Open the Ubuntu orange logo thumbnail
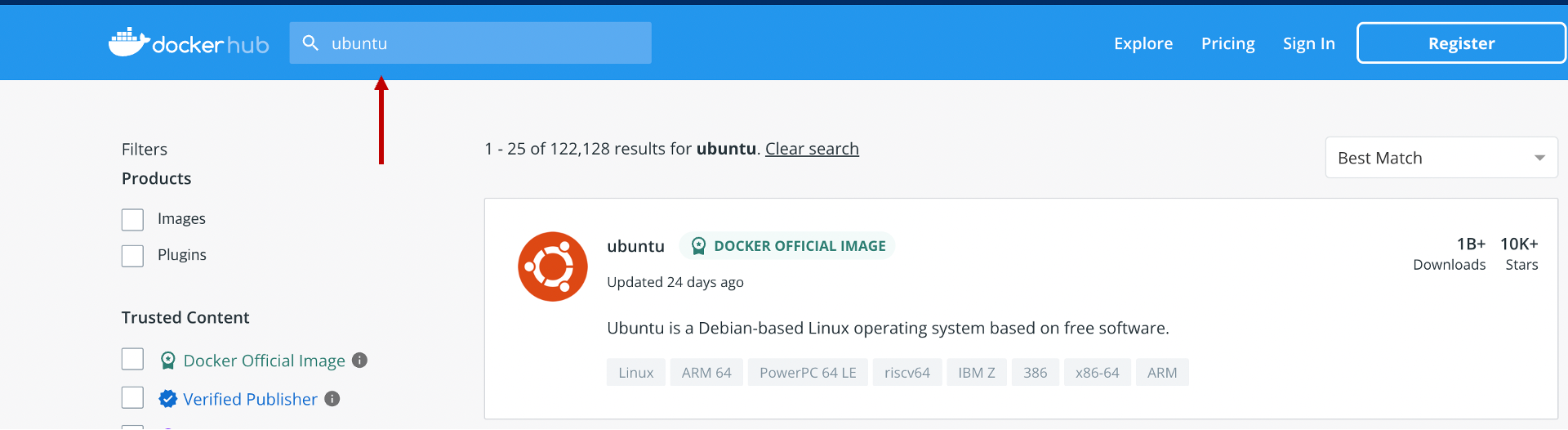1568x430 pixels. coord(553,267)
